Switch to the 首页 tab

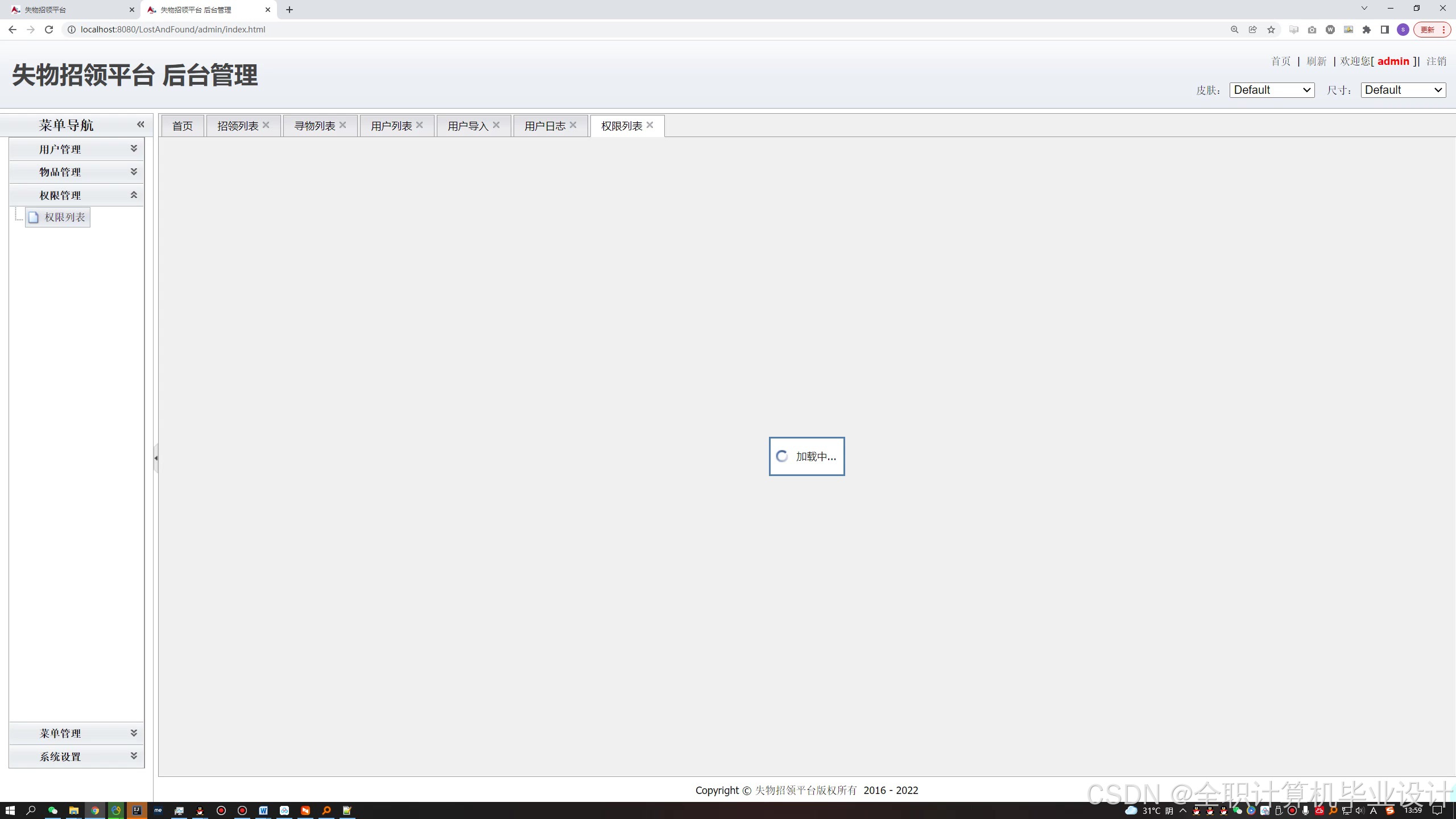coord(182,126)
